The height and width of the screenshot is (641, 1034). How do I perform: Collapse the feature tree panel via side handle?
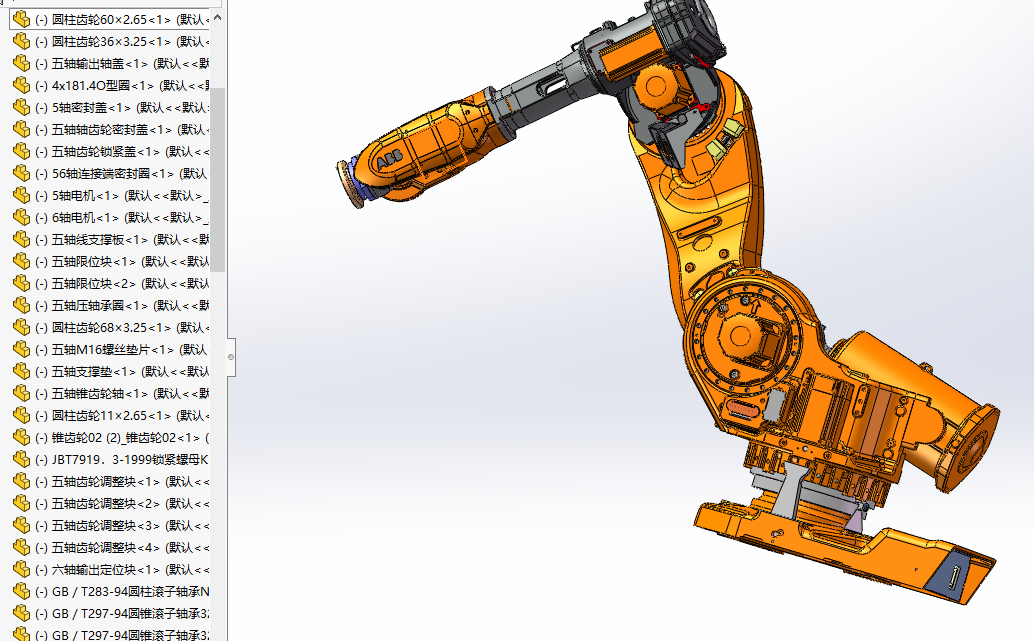point(231,357)
